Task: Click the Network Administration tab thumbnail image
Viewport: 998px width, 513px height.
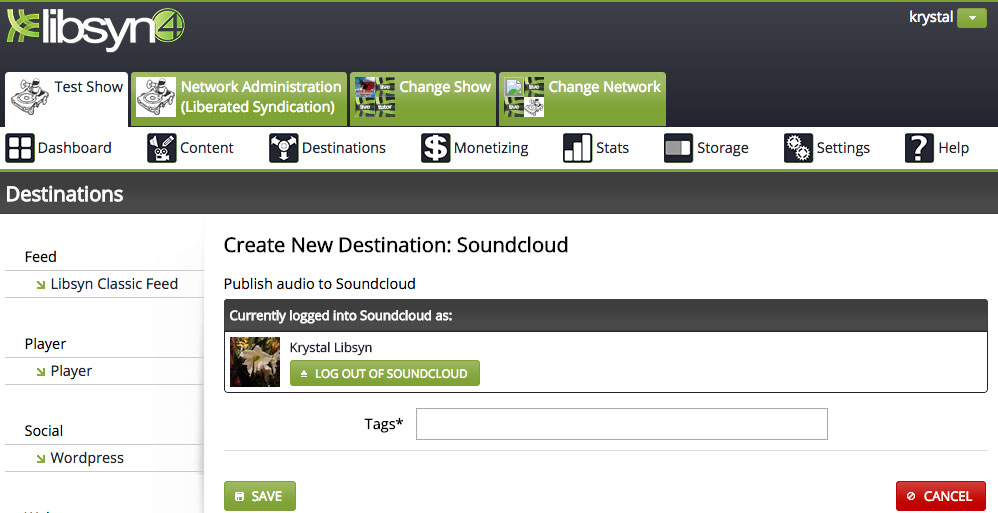Action: (x=156, y=97)
